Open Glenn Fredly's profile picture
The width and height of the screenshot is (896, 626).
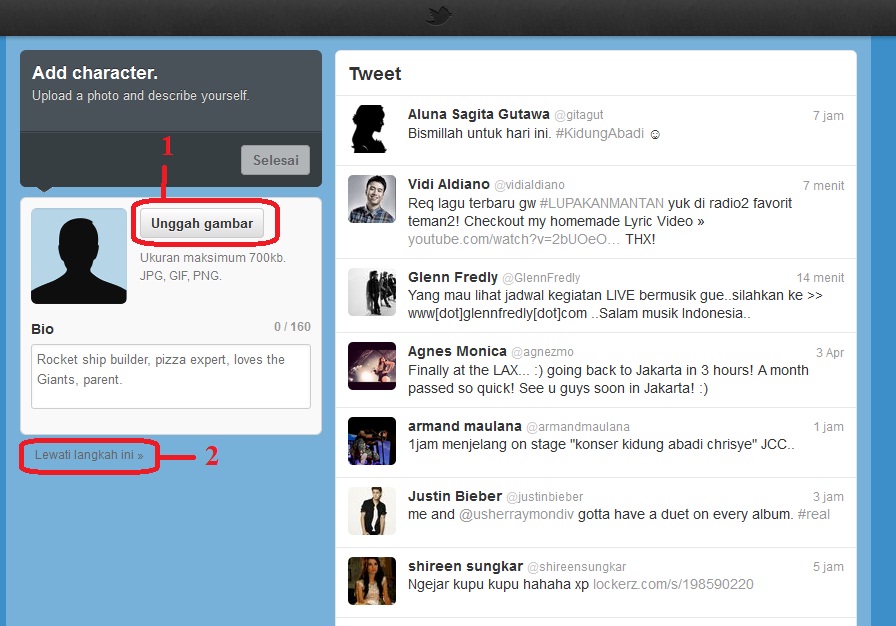(x=371, y=292)
